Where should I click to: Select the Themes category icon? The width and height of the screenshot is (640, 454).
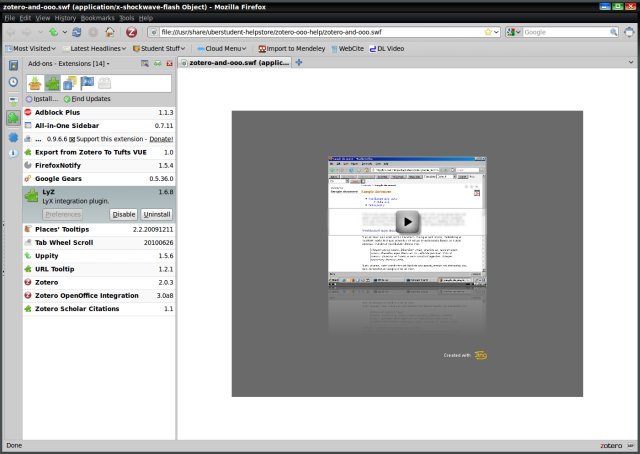tap(70, 83)
